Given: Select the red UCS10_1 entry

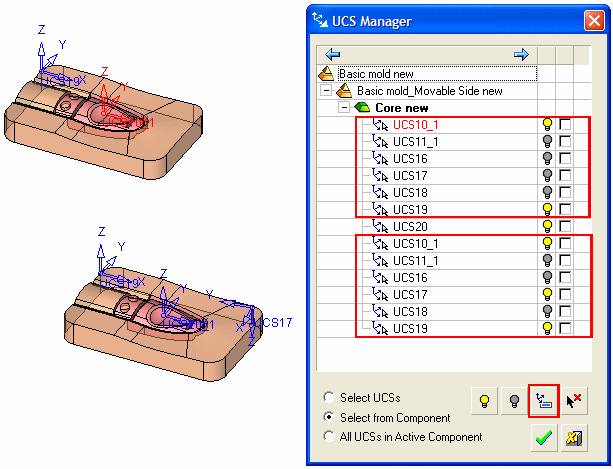Looking at the screenshot, I should pos(416,125).
